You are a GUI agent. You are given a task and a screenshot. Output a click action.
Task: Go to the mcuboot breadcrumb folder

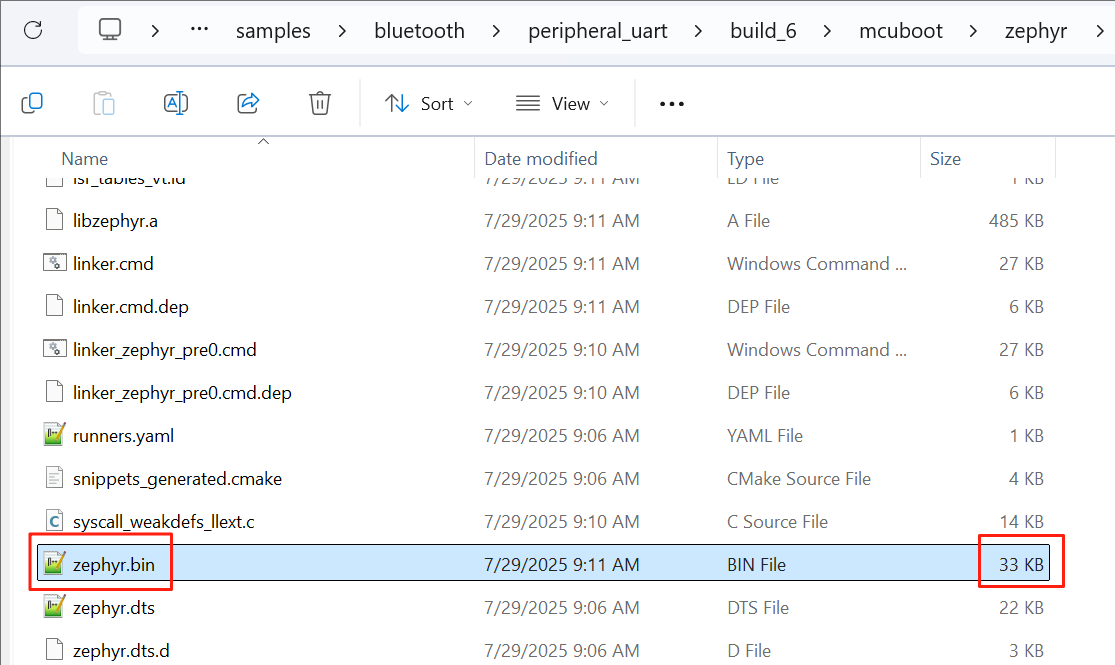coord(900,31)
